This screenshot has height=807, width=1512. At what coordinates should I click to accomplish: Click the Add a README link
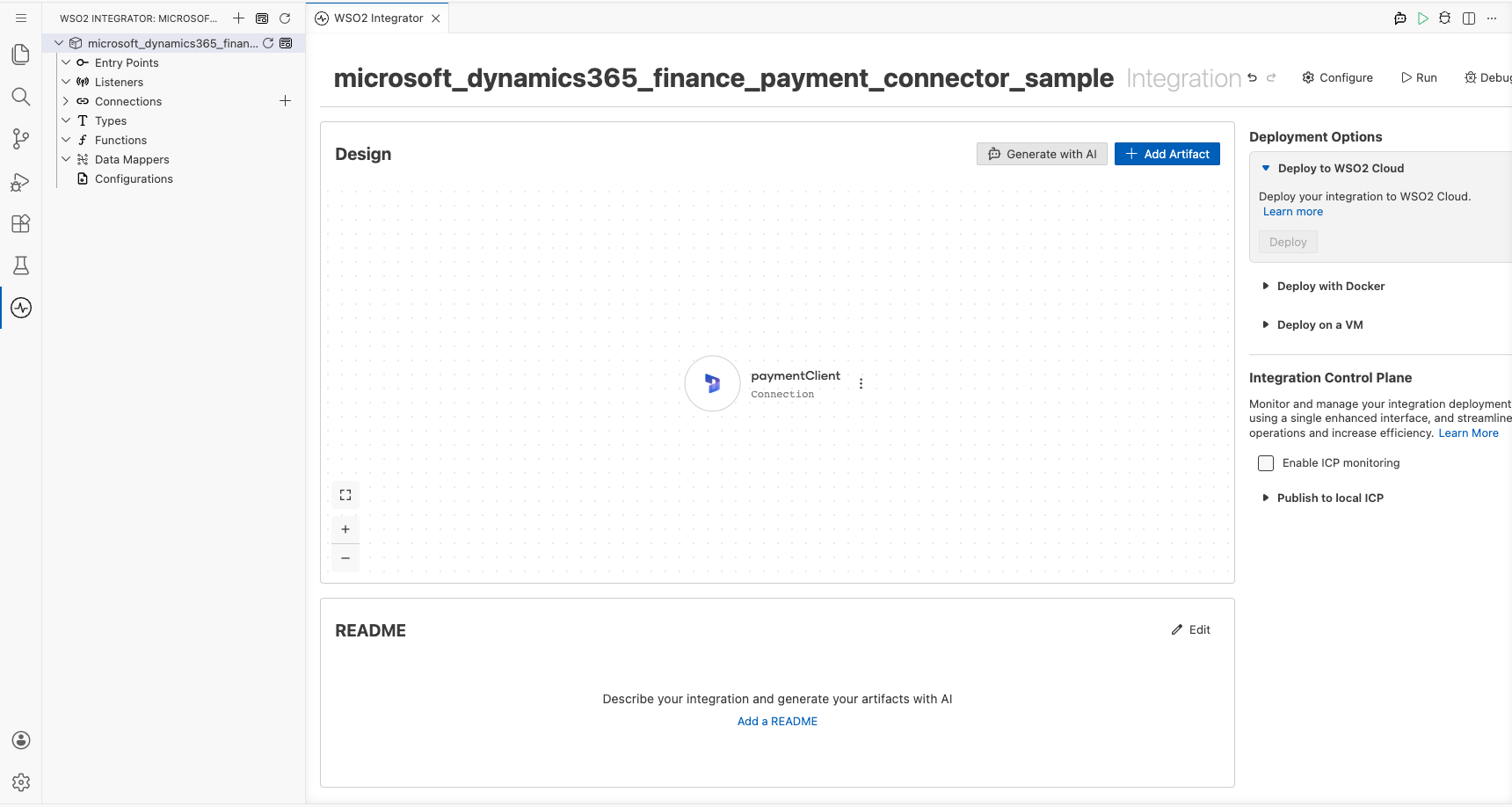click(777, 721)
